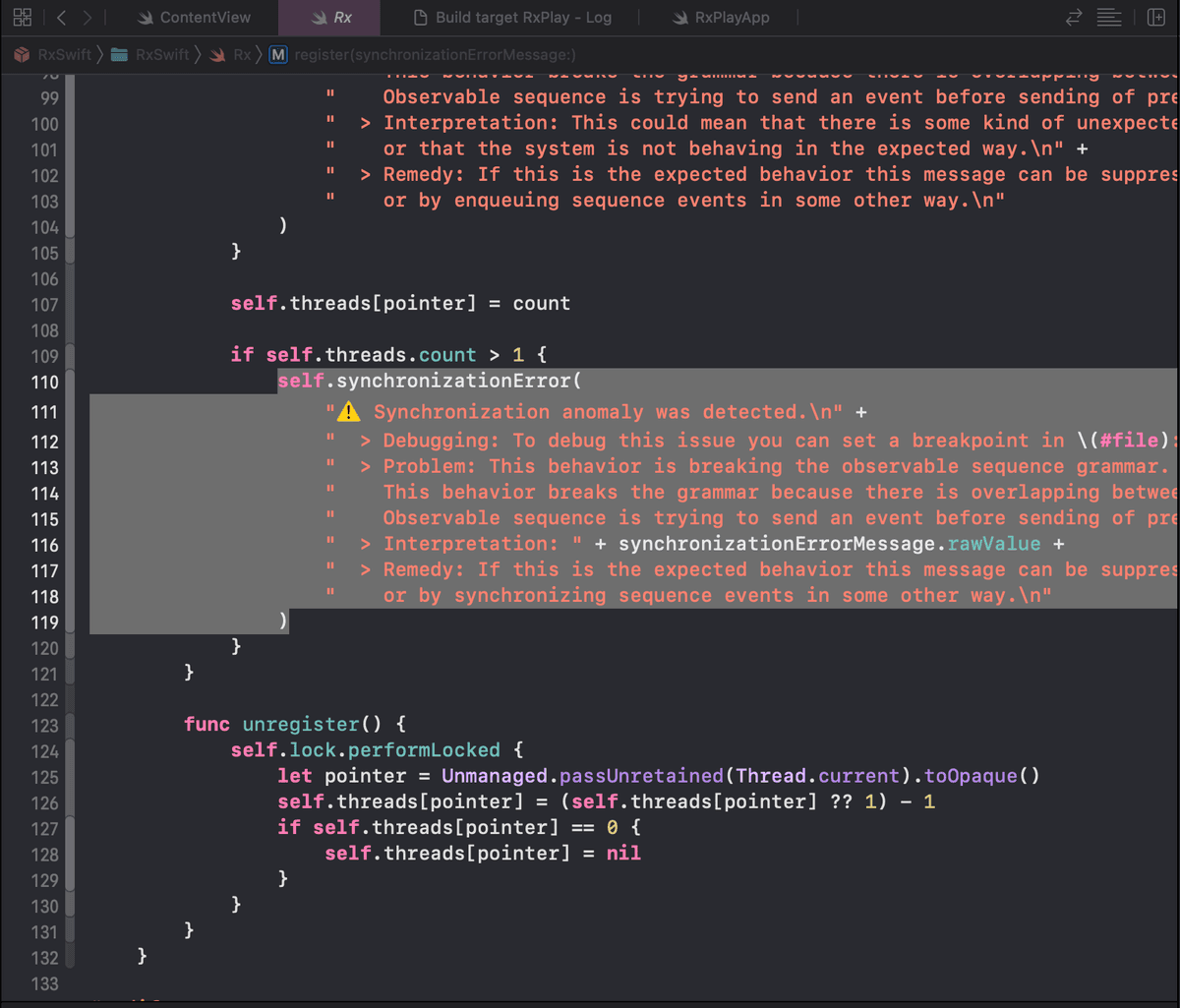The width and height of the screenshot is (1180, 1008).
Task: Place cursor on 'func unregister()' text
Action: click(282, 725)
